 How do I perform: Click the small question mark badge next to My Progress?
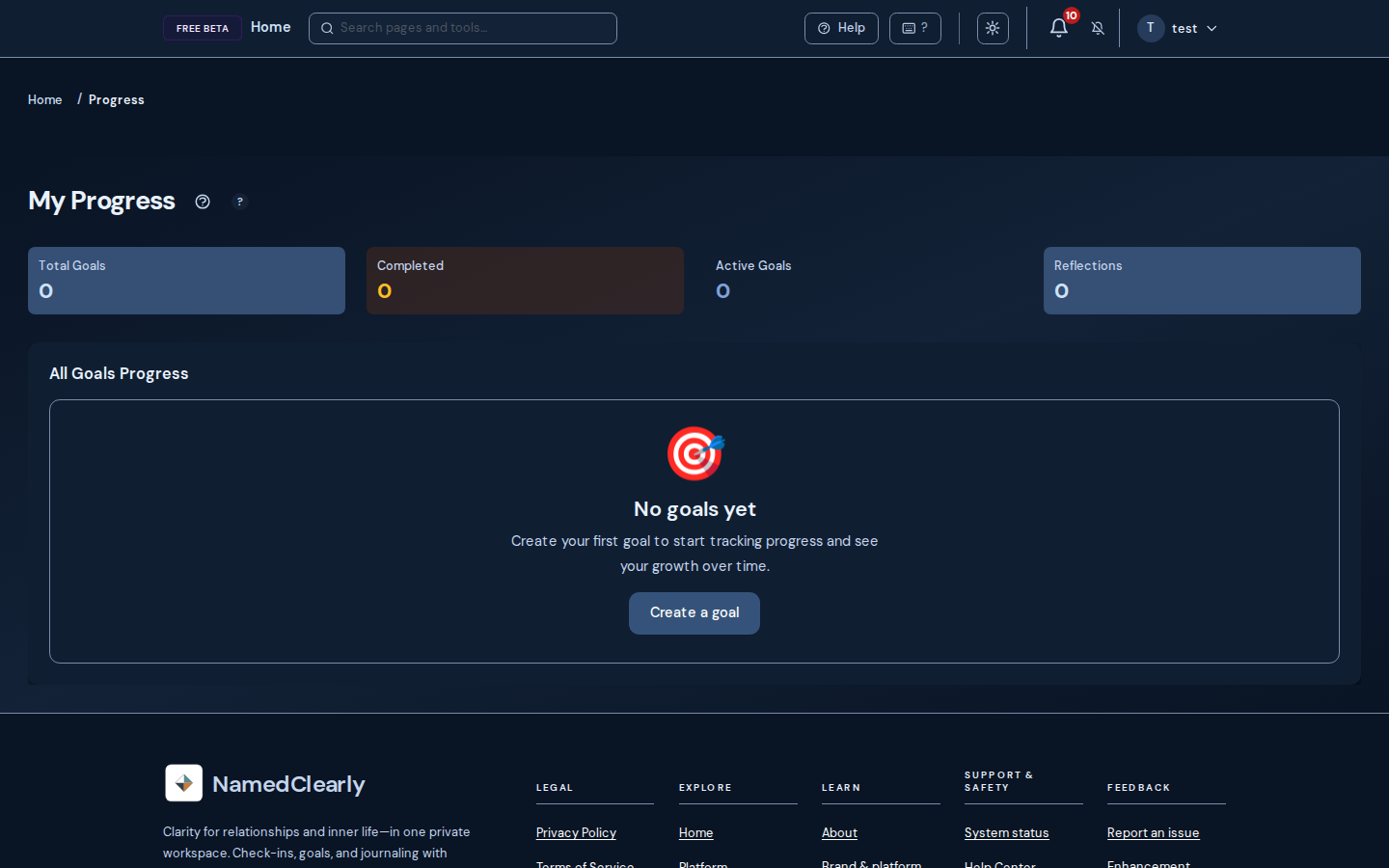click(240, 202)
